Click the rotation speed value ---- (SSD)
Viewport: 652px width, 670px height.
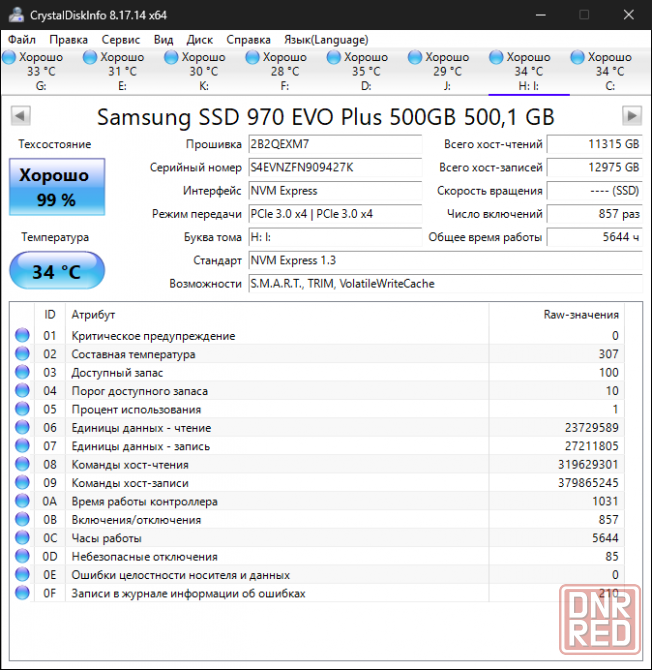point(594,191)
